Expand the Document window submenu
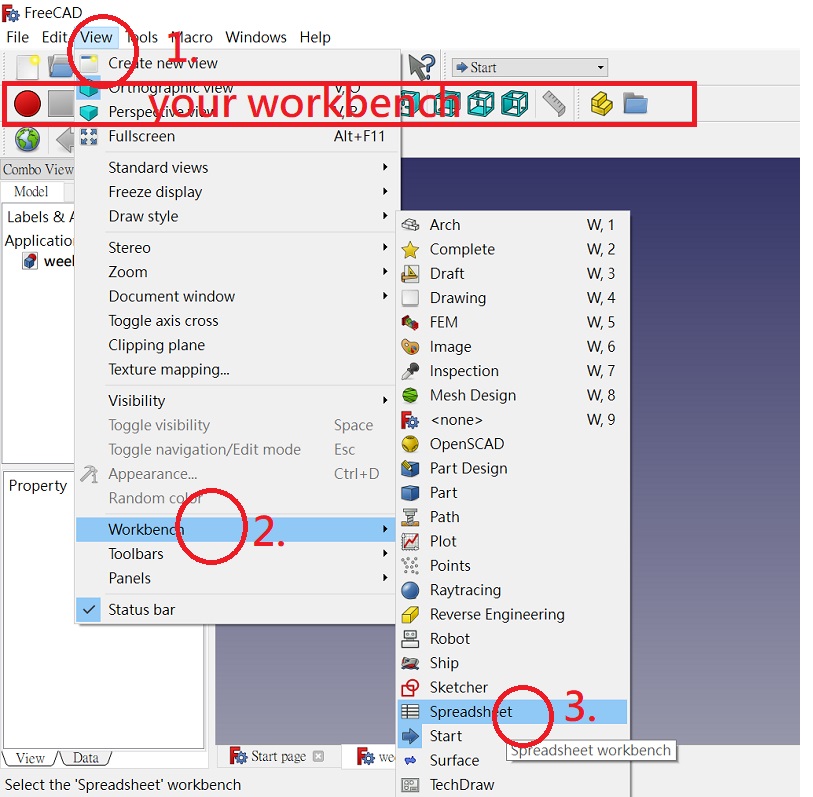Image resolution: width=813 pixels, height=797 pixels. point(236,297)
